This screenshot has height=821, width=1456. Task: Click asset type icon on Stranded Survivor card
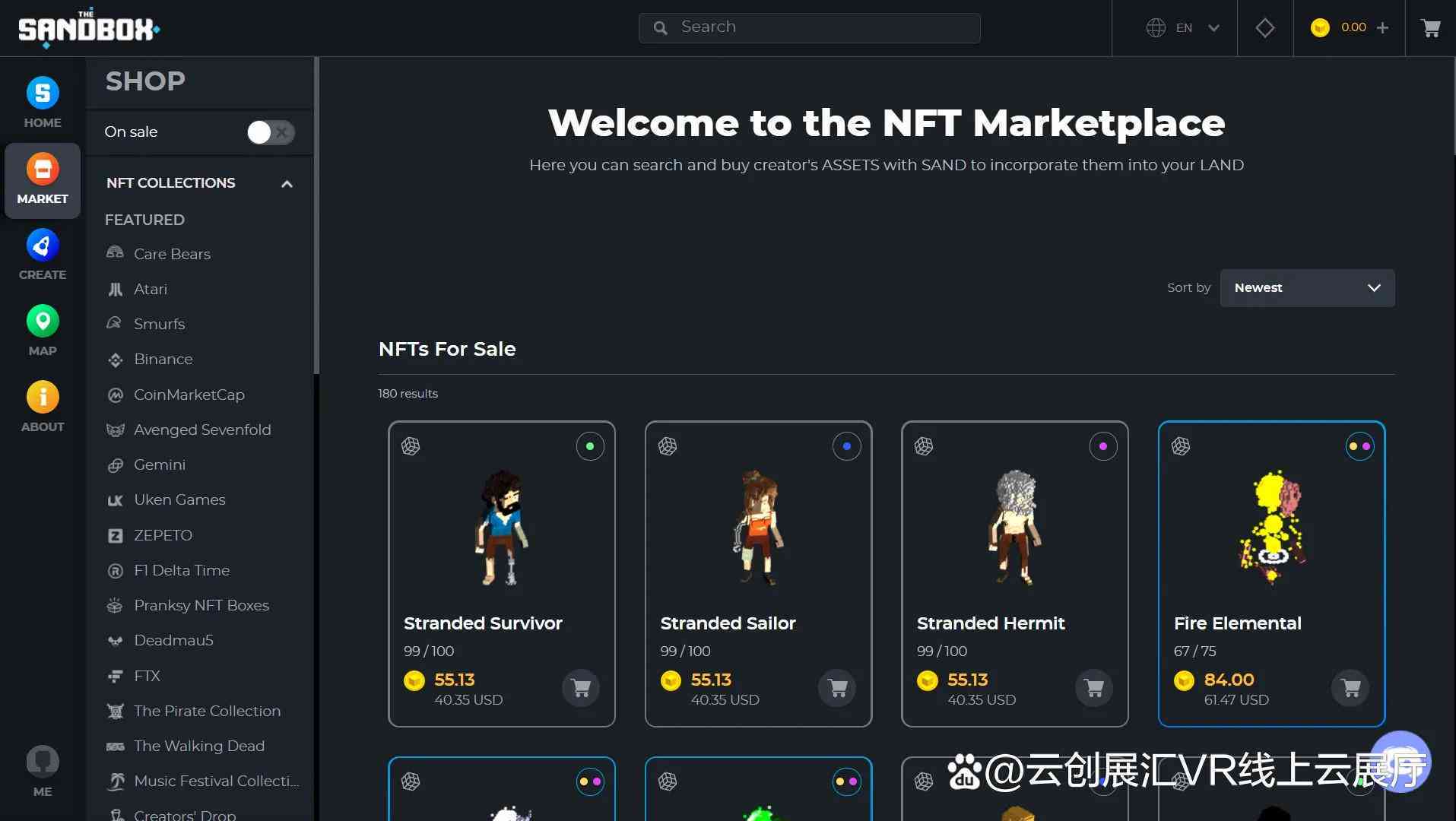click(x=411, y=446)
